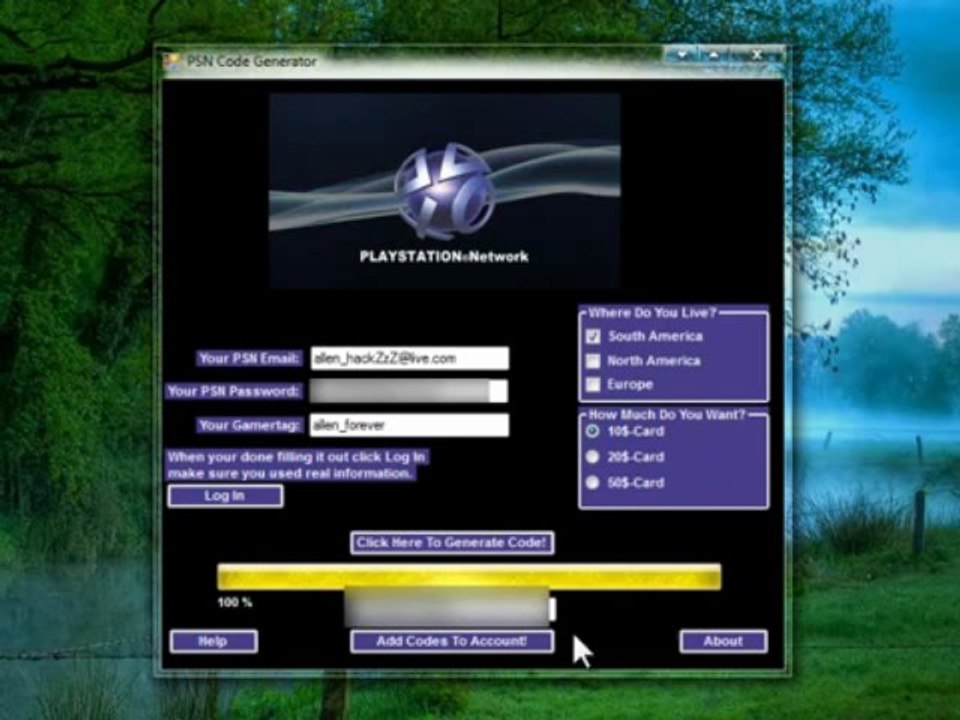Select the 10$-Card radio option

(592, 431)
